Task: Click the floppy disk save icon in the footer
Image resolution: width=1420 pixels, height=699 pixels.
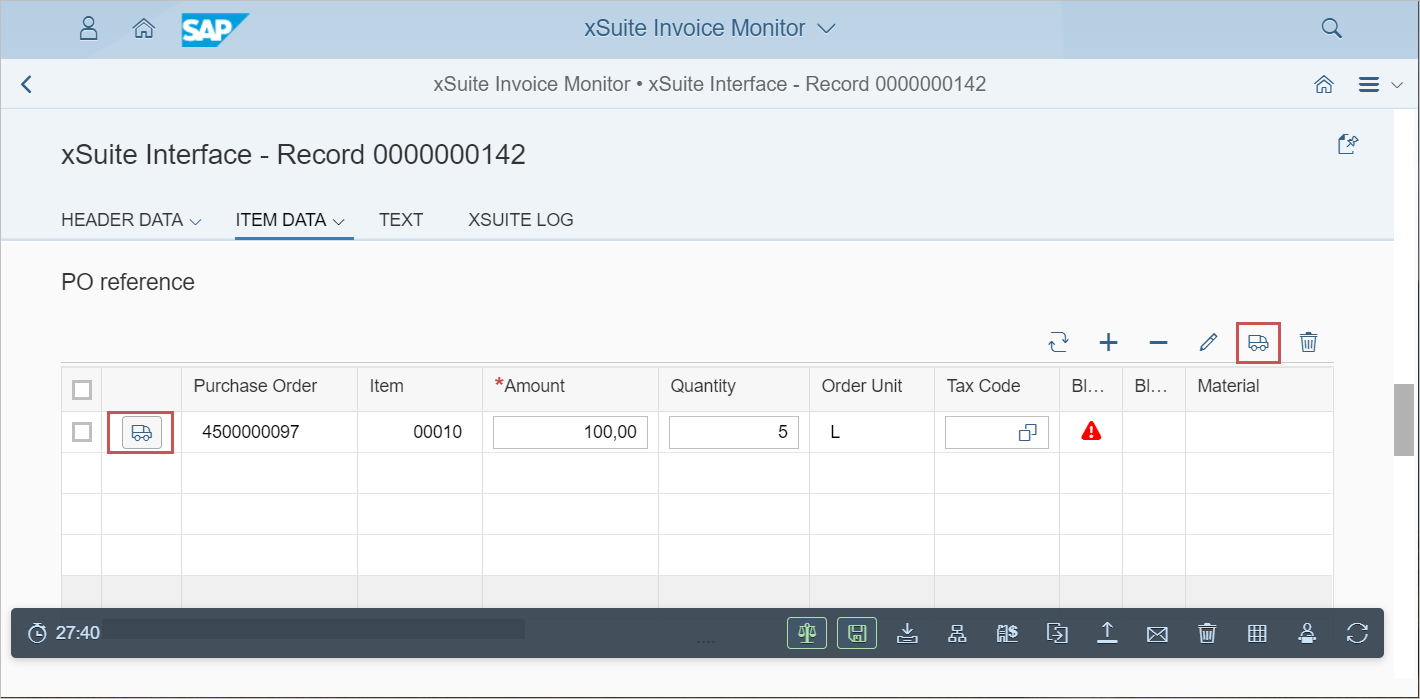Action: [x=857, y=633]
